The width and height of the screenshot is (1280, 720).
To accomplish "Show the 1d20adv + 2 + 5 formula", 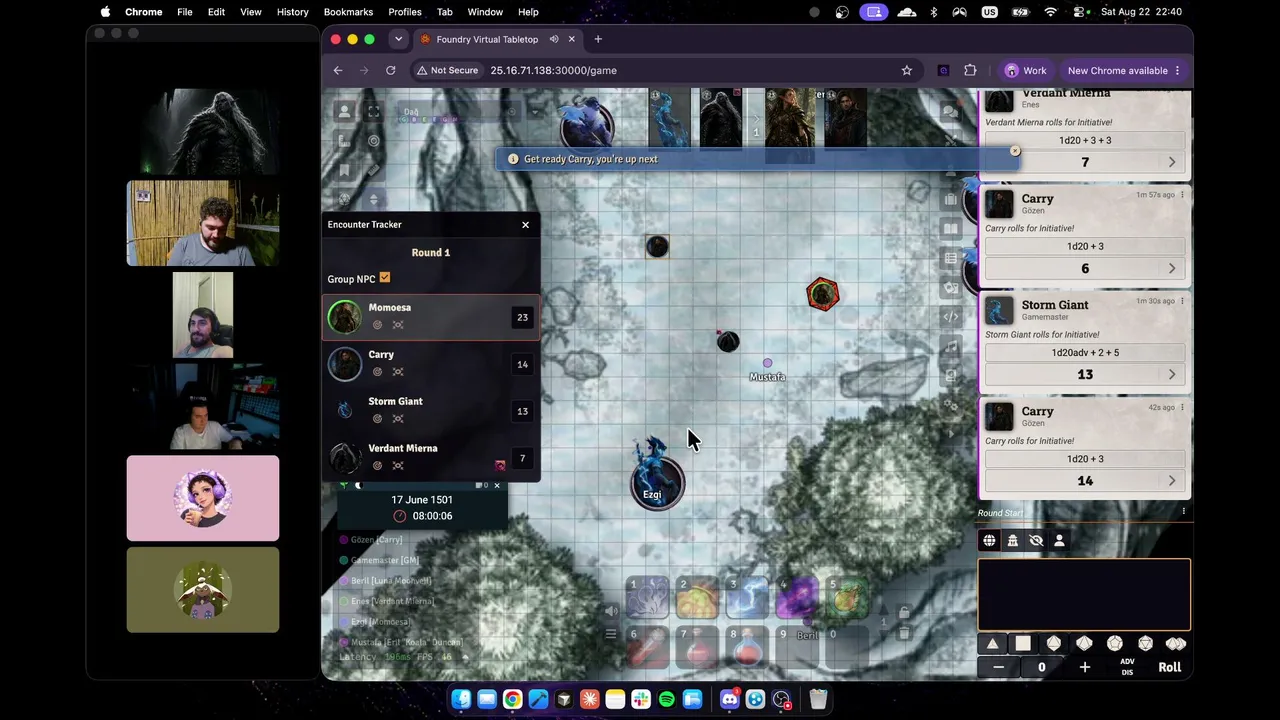I will (x=1085, y=352).
